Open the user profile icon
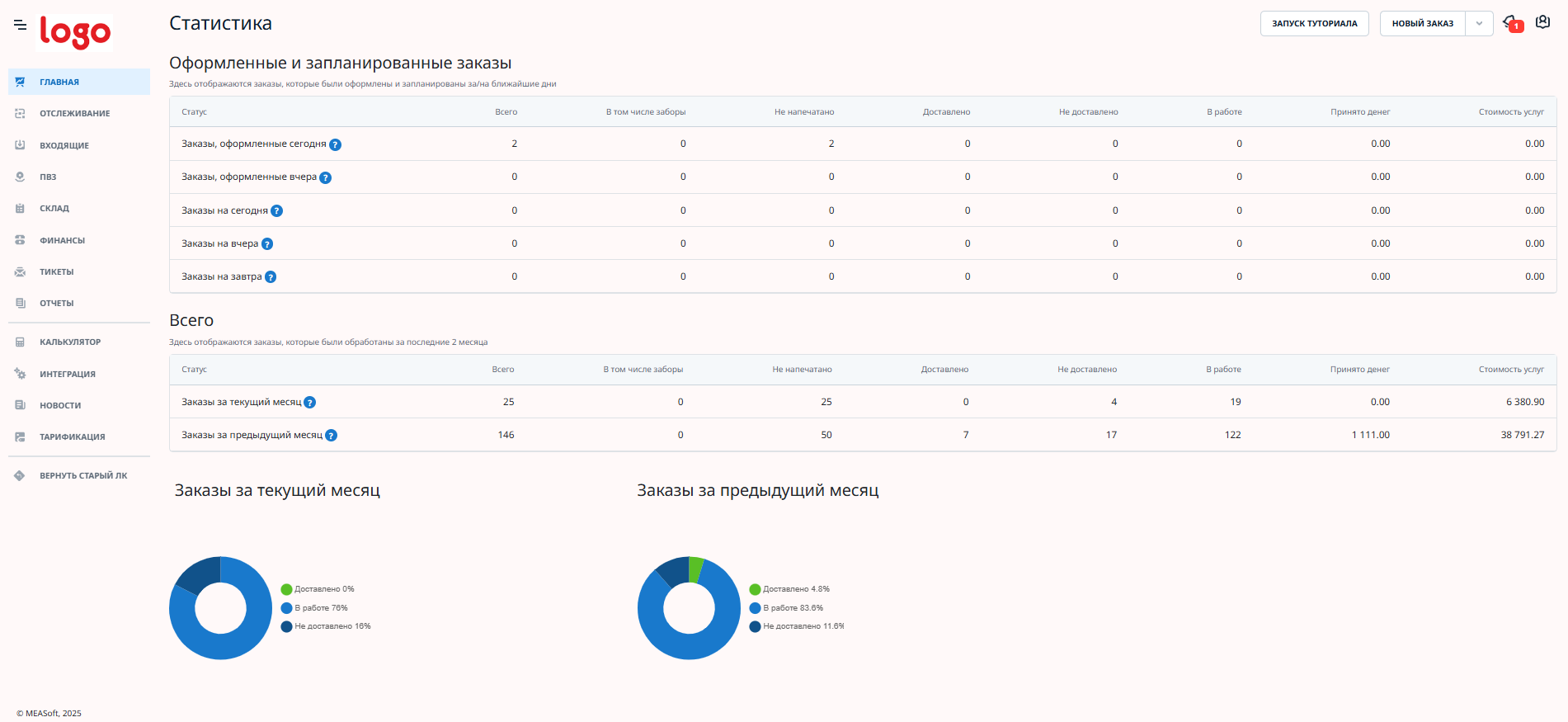1568x722 pixels. click(1542, 22)
